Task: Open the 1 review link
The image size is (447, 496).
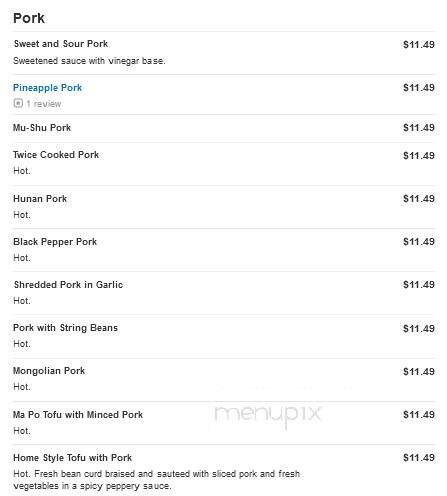Action: click(x=44, y=104)
